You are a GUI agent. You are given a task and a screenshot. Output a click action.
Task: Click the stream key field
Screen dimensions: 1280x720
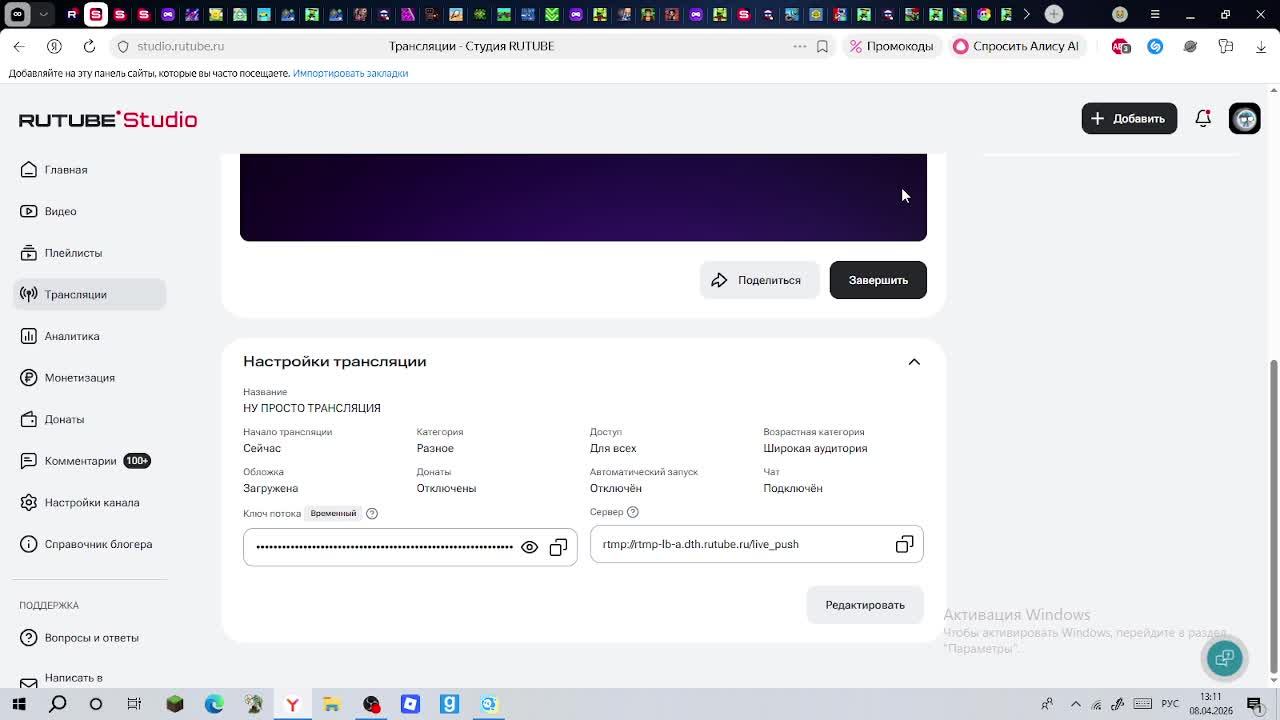(x=410, y=547)
